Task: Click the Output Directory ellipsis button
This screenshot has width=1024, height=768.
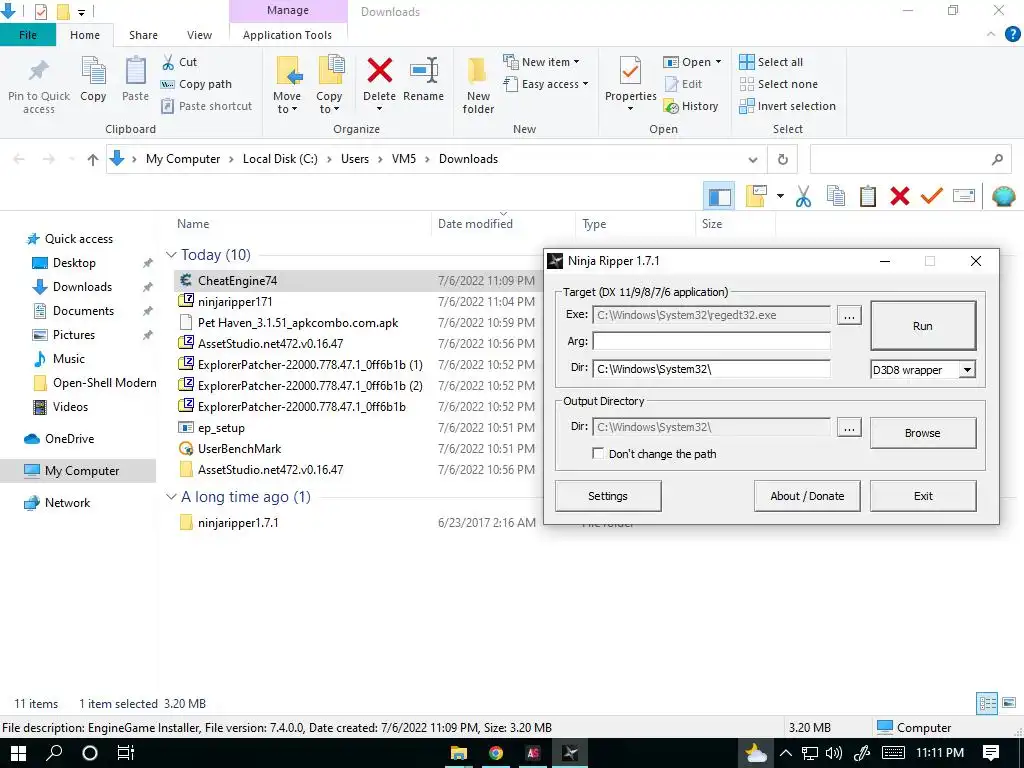Action: pyautogui.click(x=849, y=428)
